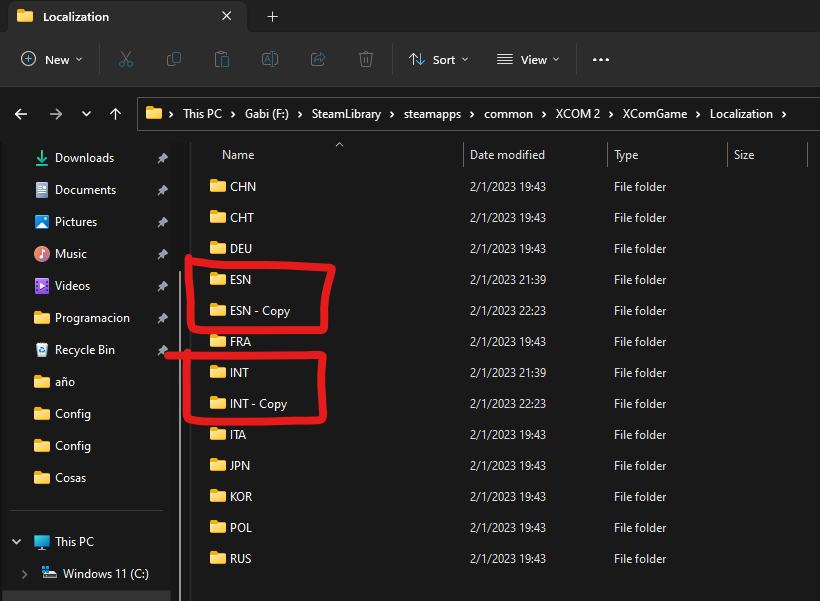Image resolution: width=820 pixels, height=601 pixels.
Task: Select the DEU folder
Action: [241, 248]
